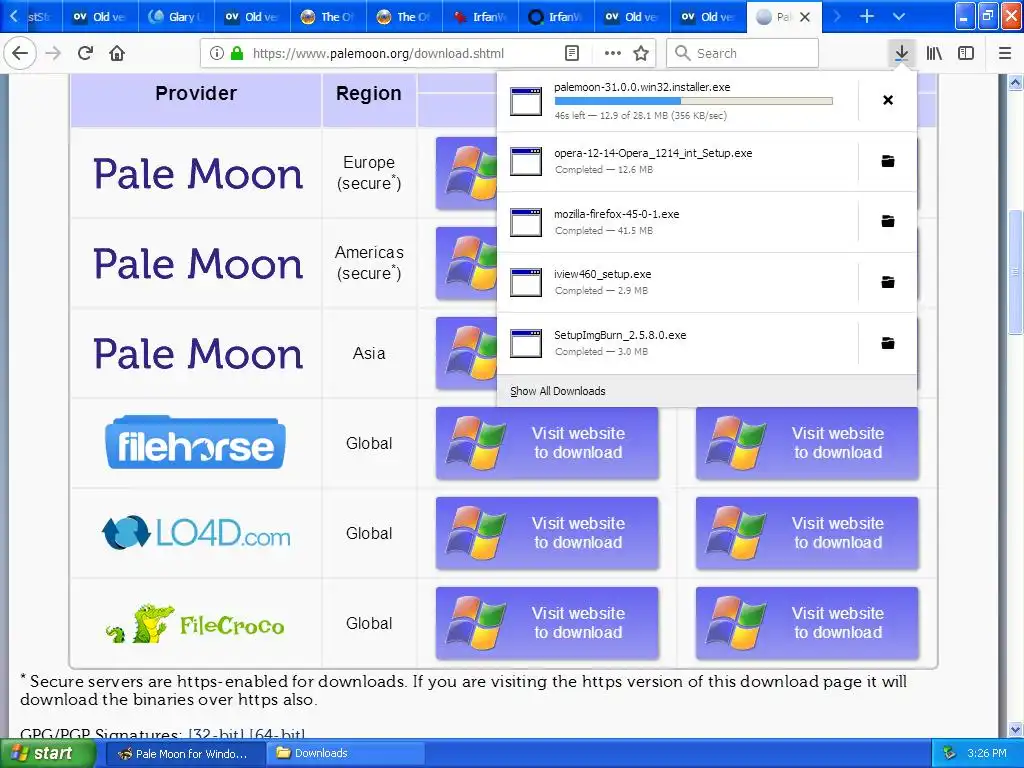Click the iview460_setup.exe file icon
1024x768 pixels.
tap(526, 282)
